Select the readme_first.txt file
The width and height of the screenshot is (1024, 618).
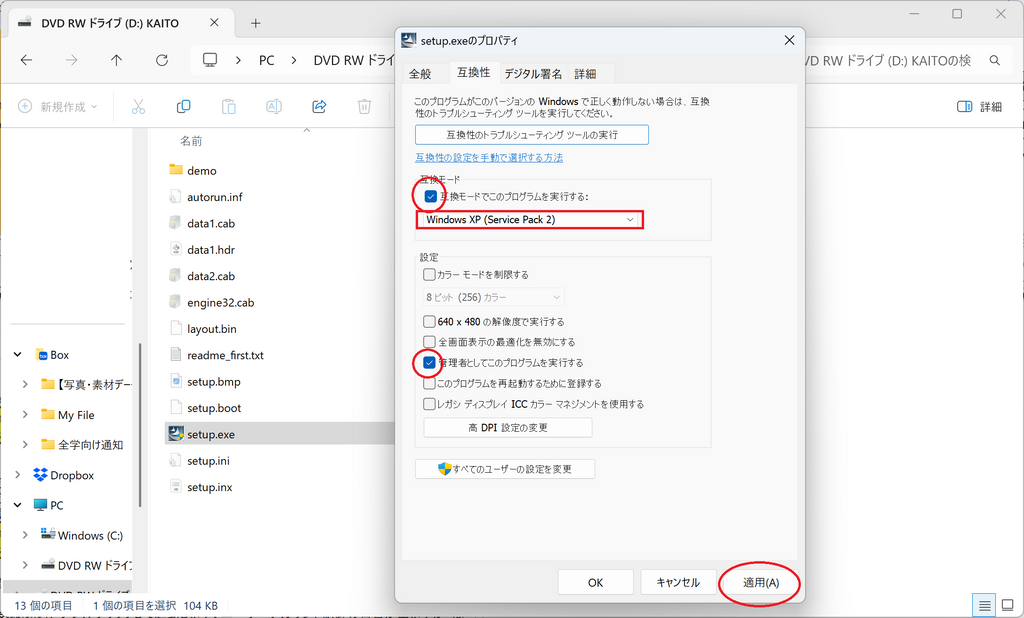tap(225, 355)
